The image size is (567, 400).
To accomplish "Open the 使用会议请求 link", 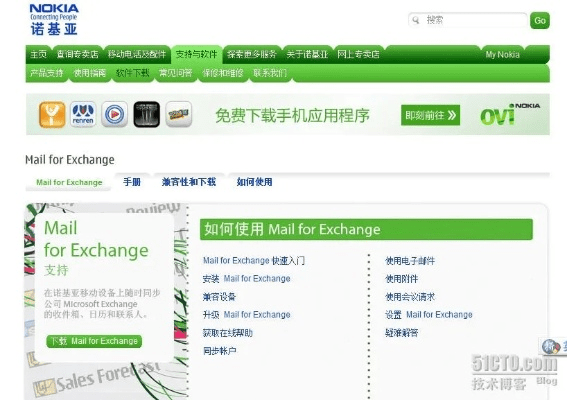I will [410, 297].
